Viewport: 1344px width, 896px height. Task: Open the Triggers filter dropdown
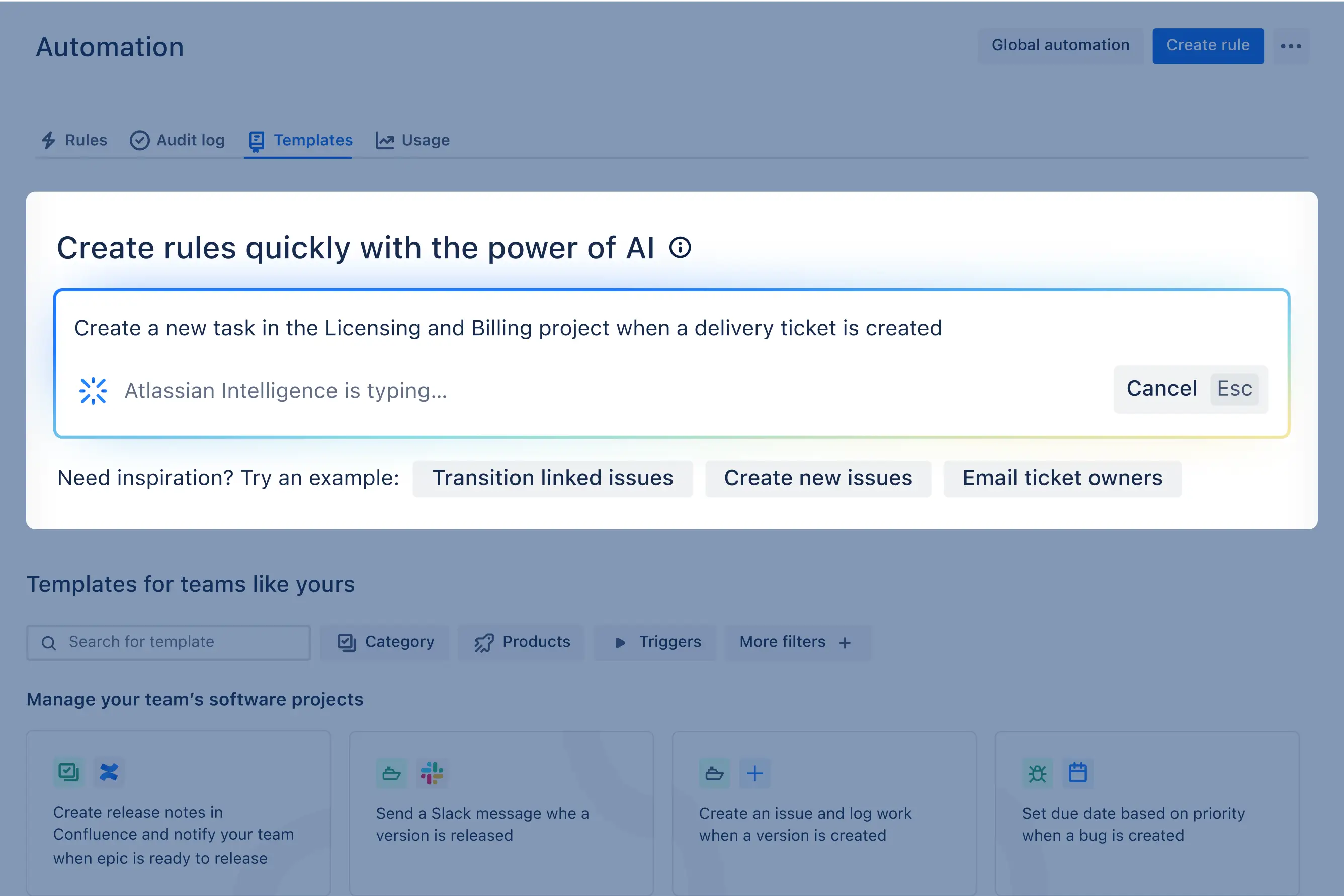pyautogui.click(x=654, y=642)
